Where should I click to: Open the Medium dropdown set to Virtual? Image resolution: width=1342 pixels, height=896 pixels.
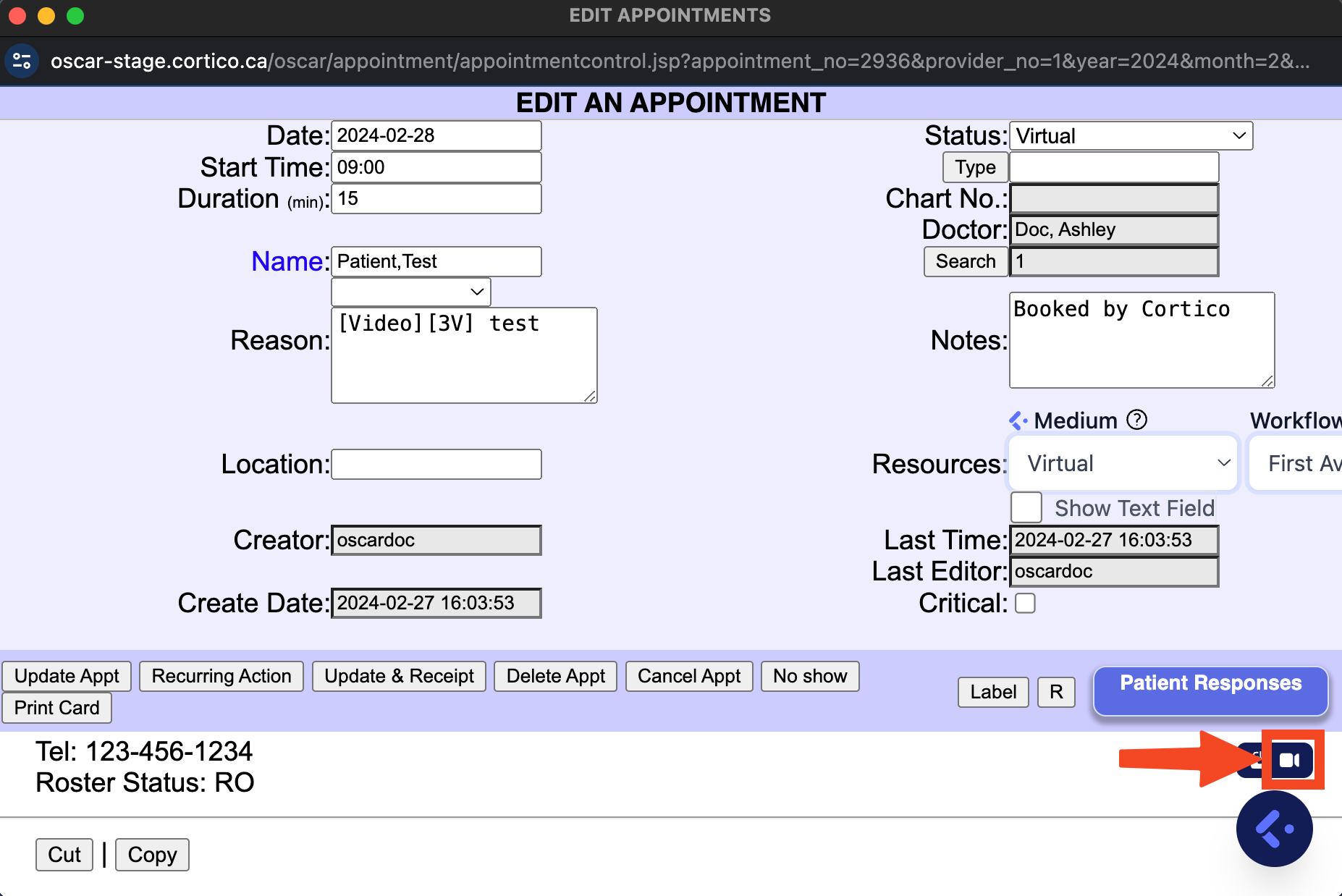coord(1123,463)
